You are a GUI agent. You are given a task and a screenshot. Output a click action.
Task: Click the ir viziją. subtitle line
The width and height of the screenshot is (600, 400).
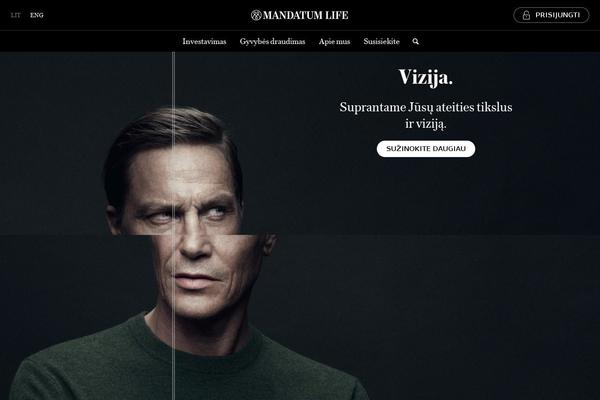click(x=426, y=124)
